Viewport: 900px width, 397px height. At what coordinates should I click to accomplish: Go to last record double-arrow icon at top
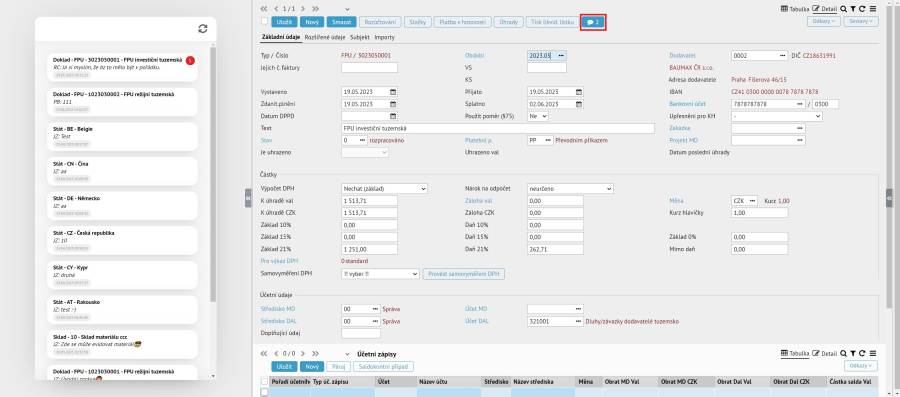coord(316,9)
